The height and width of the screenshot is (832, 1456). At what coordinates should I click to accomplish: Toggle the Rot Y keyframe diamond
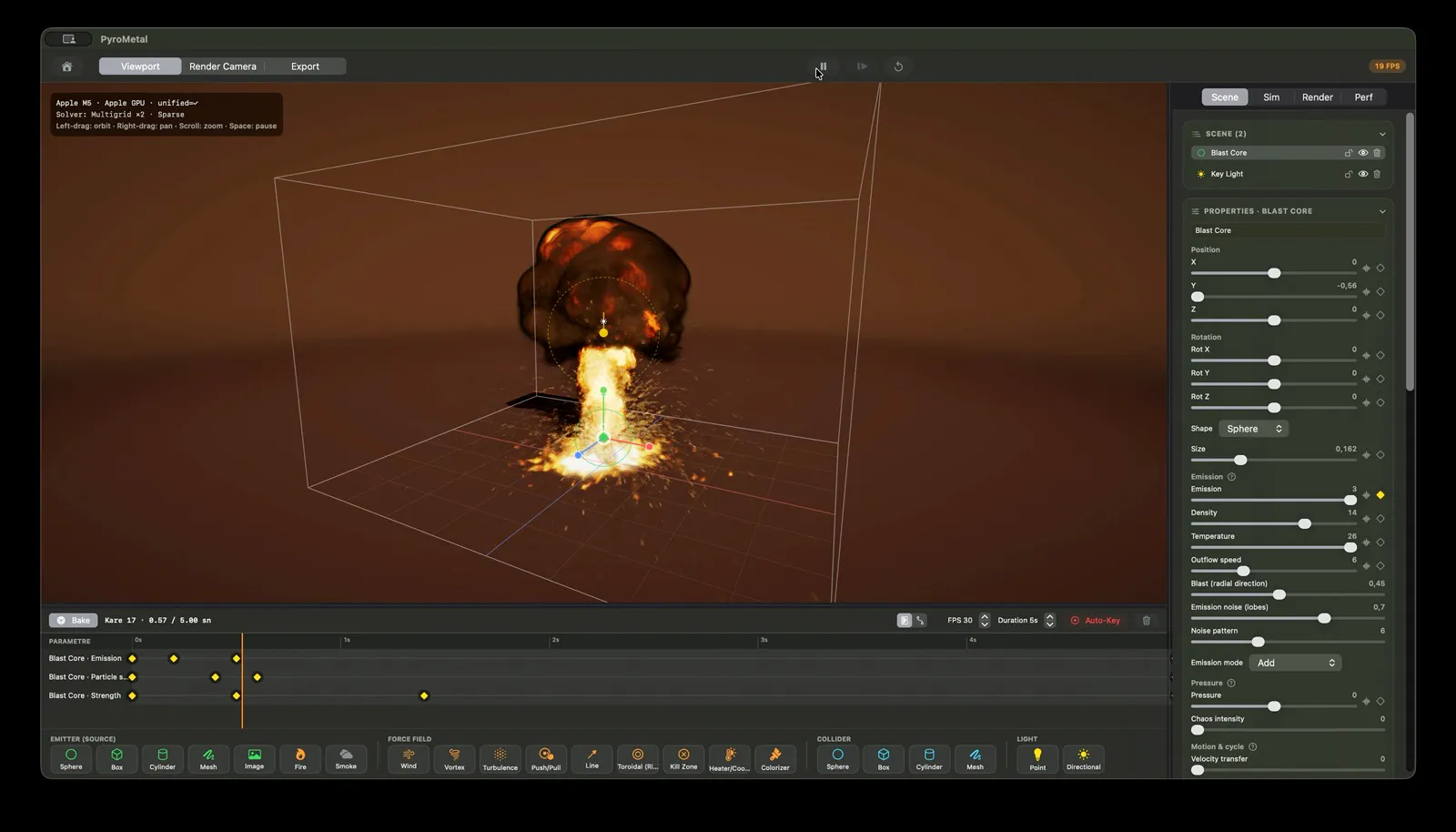point(1380,380)
